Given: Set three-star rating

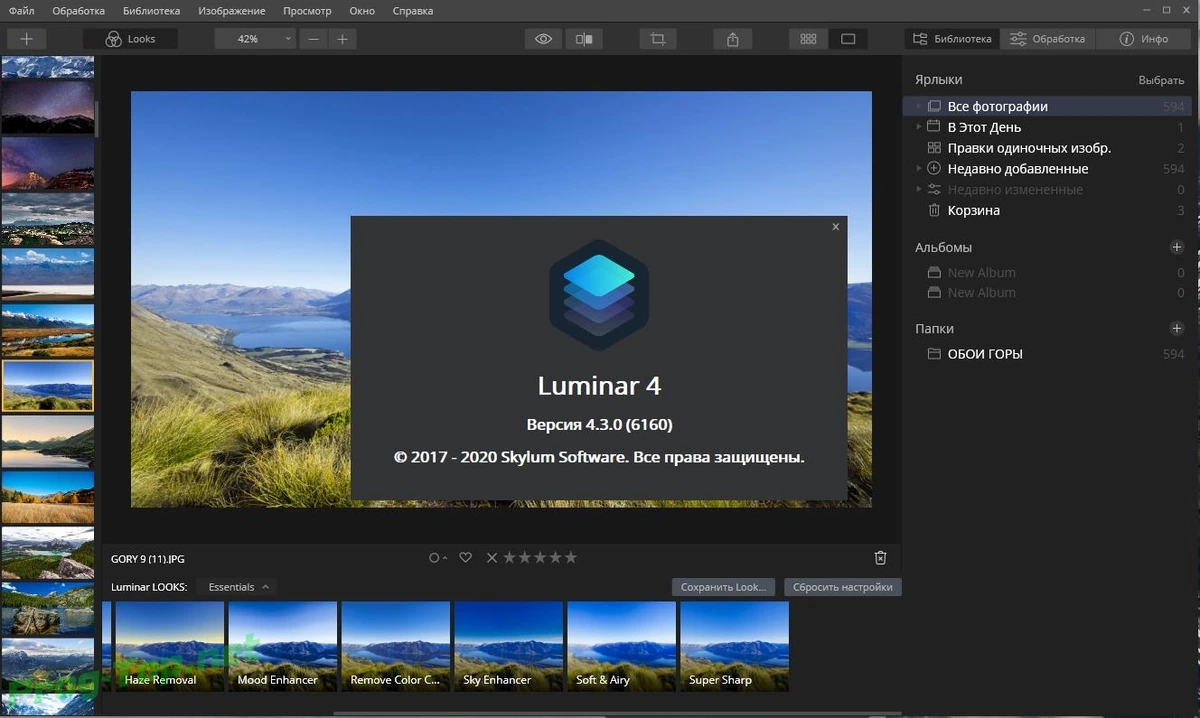Looking at the screenshot, I should [x=539, y=558].
